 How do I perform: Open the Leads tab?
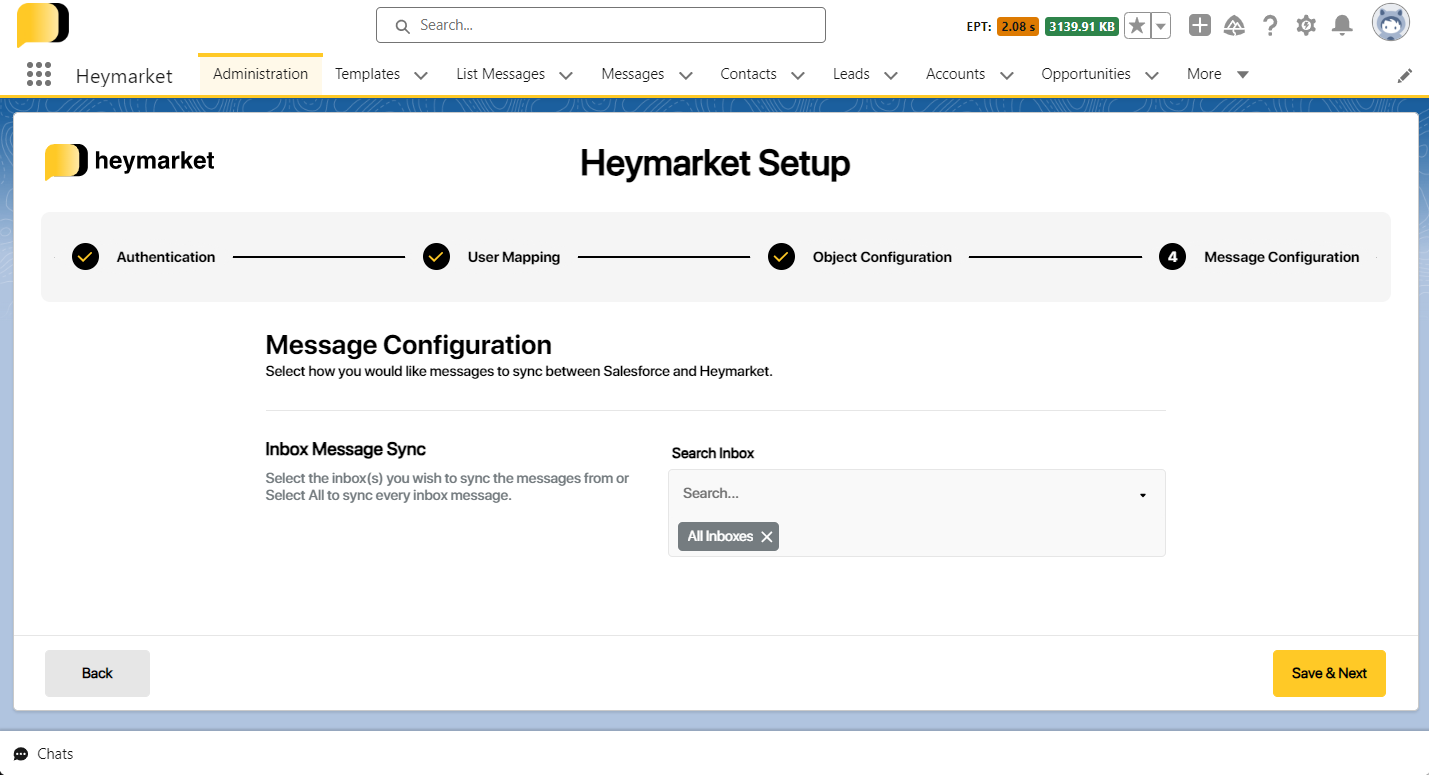(851, 74)
